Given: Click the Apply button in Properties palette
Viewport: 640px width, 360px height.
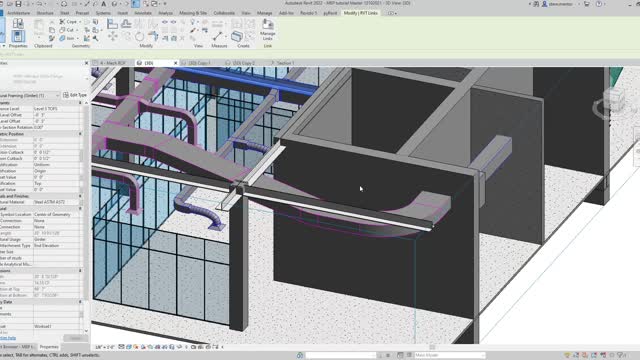Looking at the screenshot, I should pyautogui.click(x=76, y=338).
